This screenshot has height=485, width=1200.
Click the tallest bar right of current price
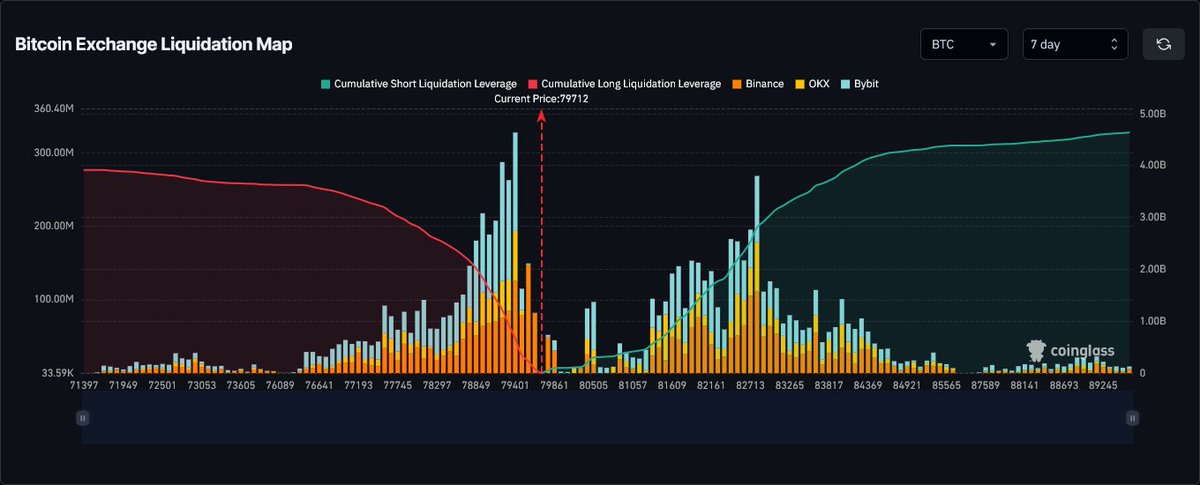coord(756,274)
